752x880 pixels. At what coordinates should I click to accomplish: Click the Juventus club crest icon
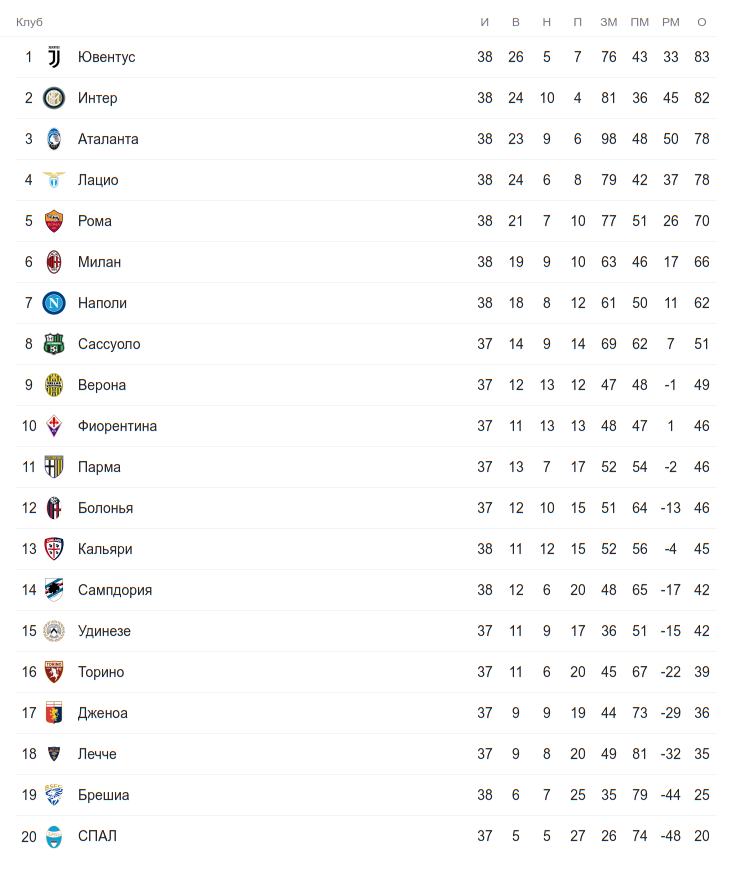(54, 57)
